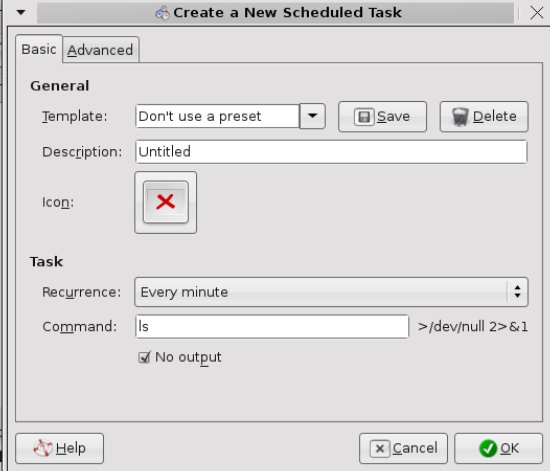550x471 pixels.
Task: Click inside the Command input field
Action: click(272, 327)
